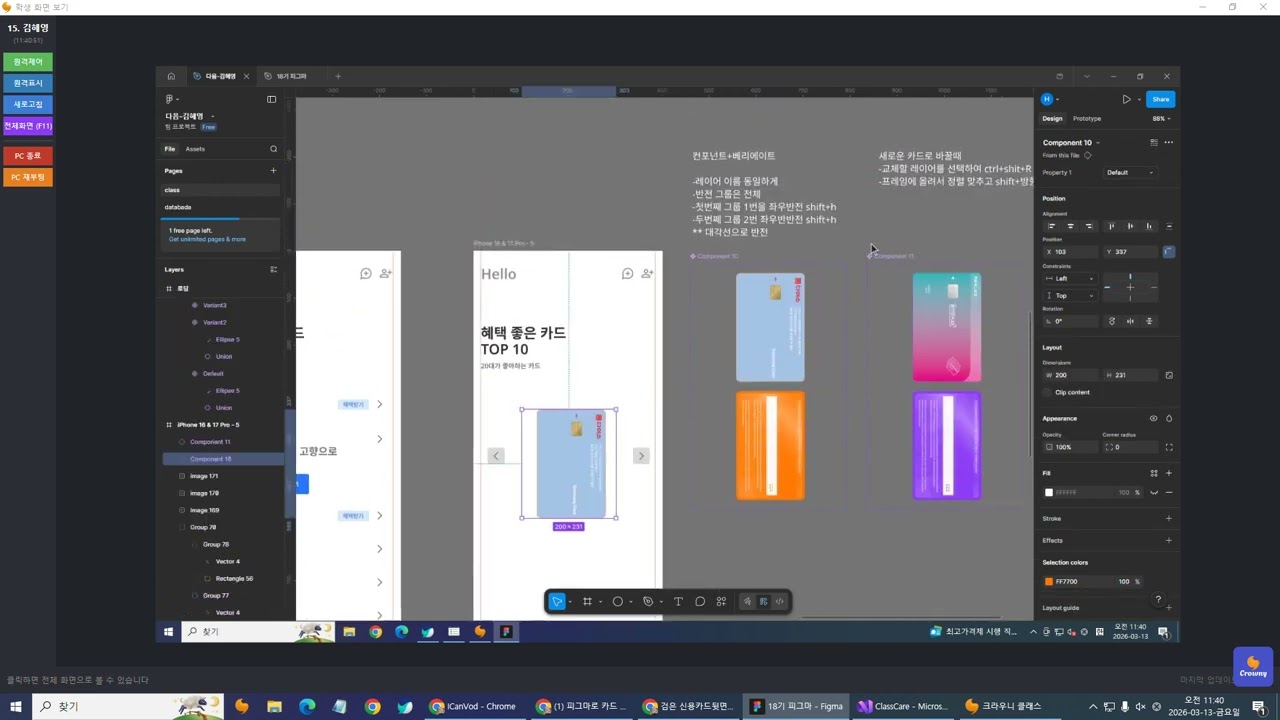Open individual corner radius settings
The image size is (1280, 720).
[x=1169, y=447]
